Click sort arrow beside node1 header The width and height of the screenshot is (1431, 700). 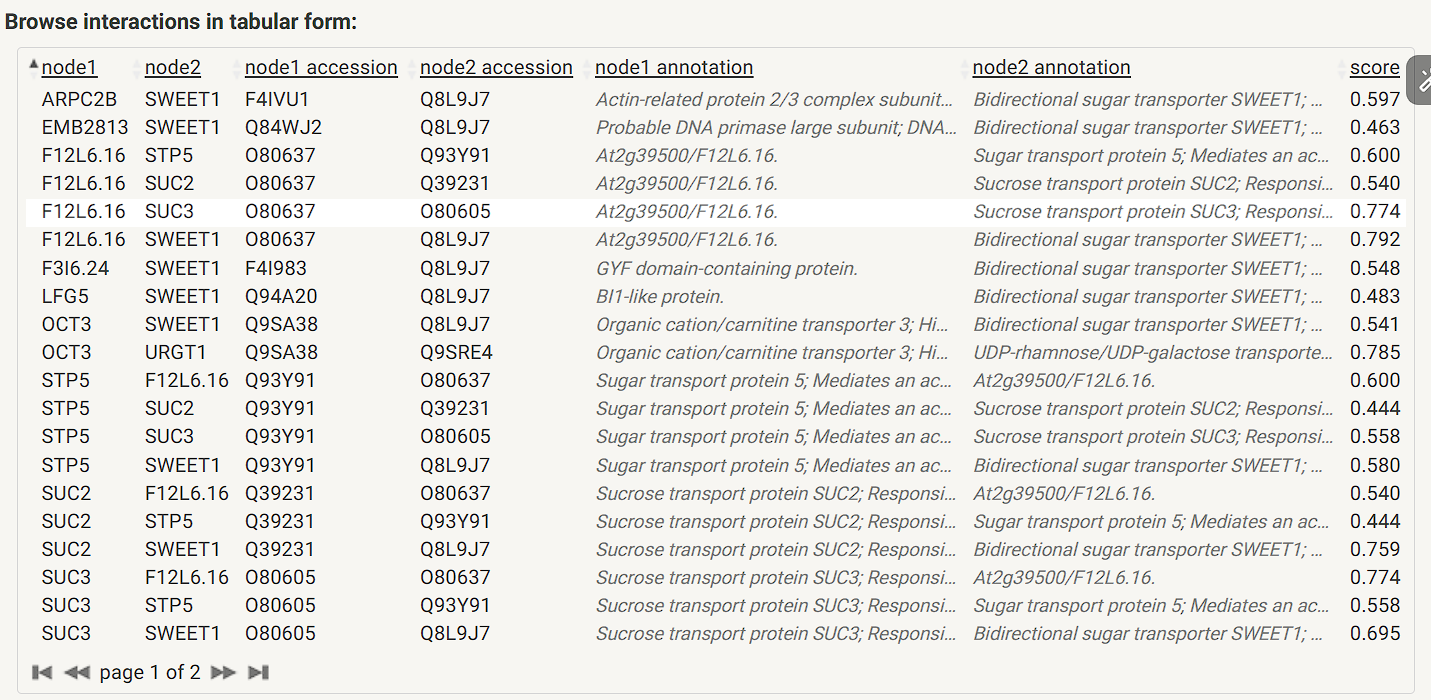click(34, 66)
